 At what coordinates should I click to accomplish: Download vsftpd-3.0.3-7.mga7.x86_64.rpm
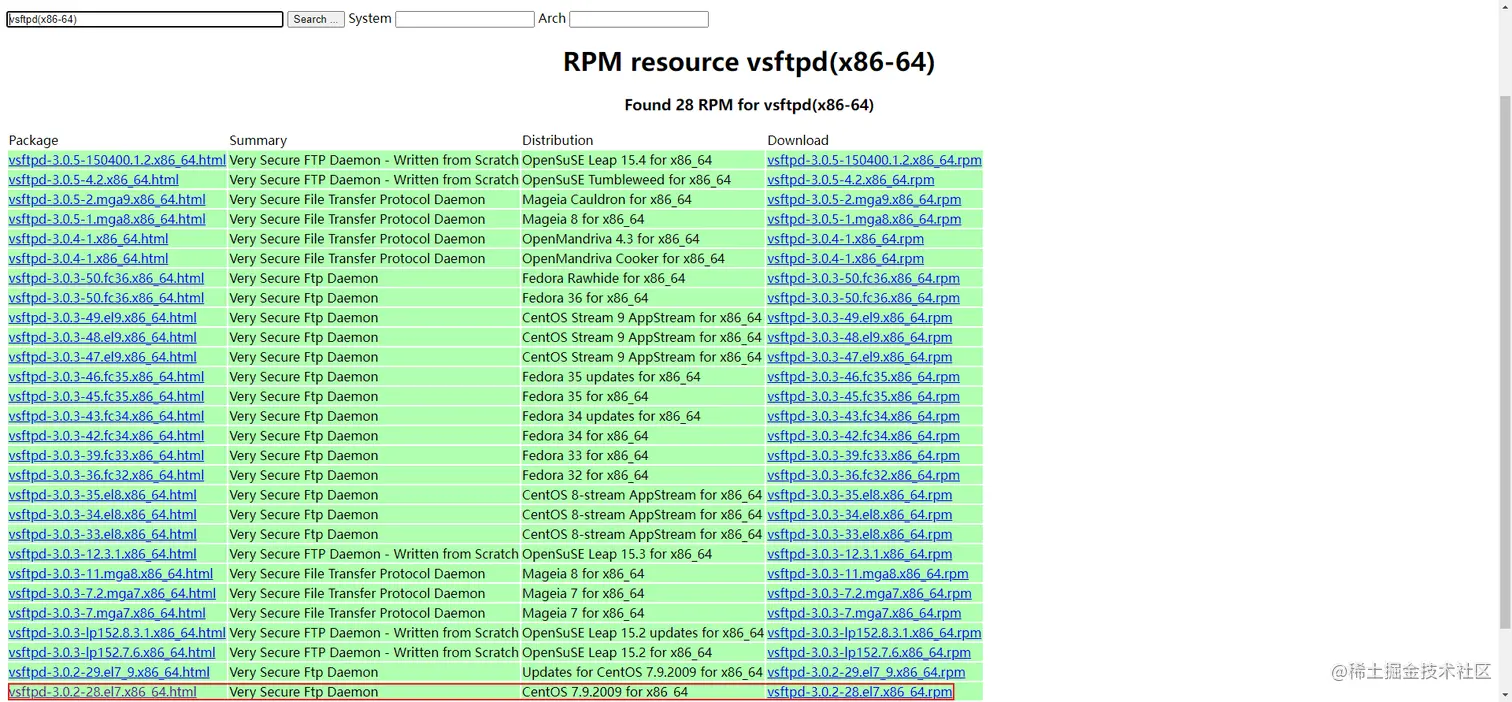point(864,613)
